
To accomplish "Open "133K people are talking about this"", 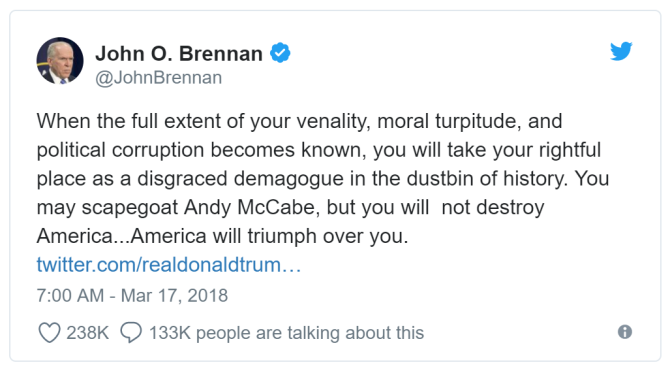I will pos(286,333).
